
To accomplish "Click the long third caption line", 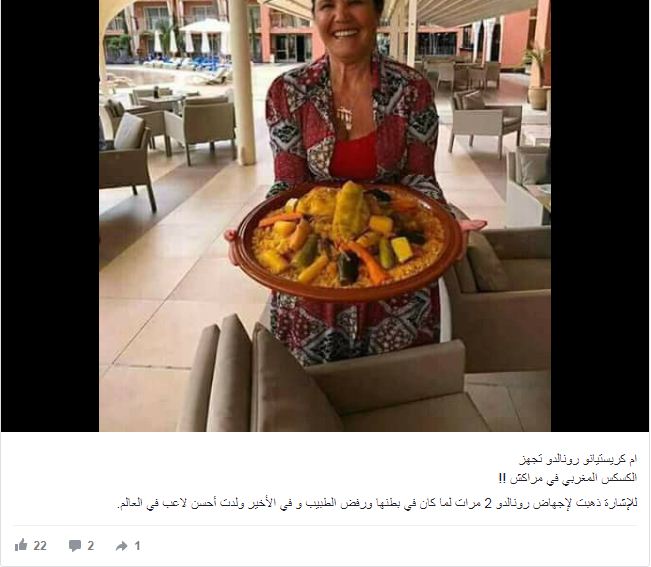I will tap(377, 503).
